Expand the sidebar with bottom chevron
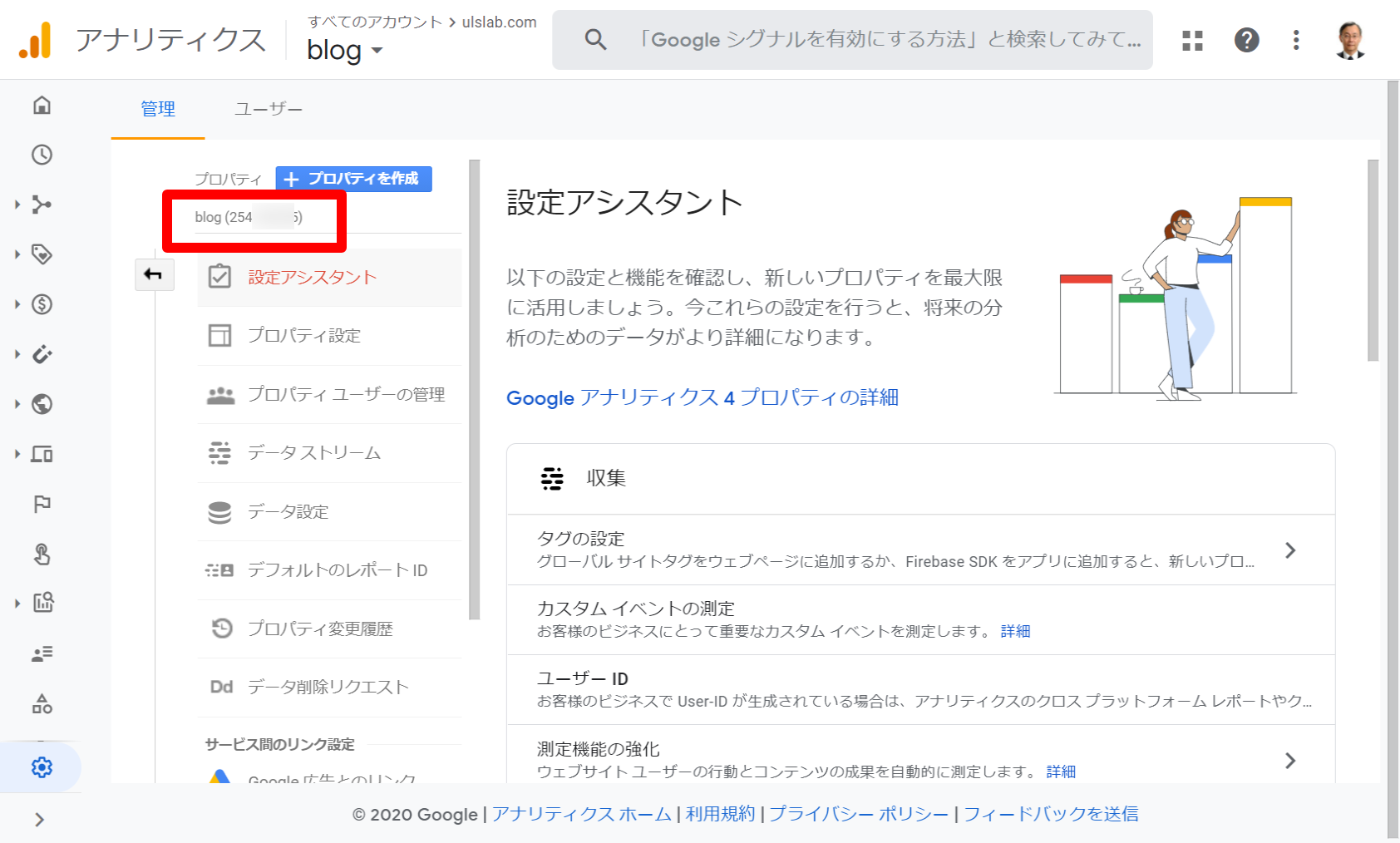This screenshot has width=1400, height=843. (40, 820)
